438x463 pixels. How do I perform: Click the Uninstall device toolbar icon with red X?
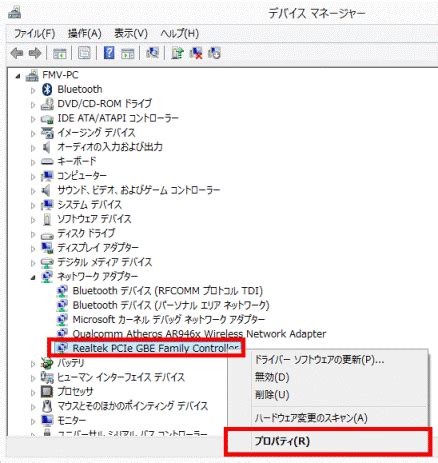click(196, 53)
